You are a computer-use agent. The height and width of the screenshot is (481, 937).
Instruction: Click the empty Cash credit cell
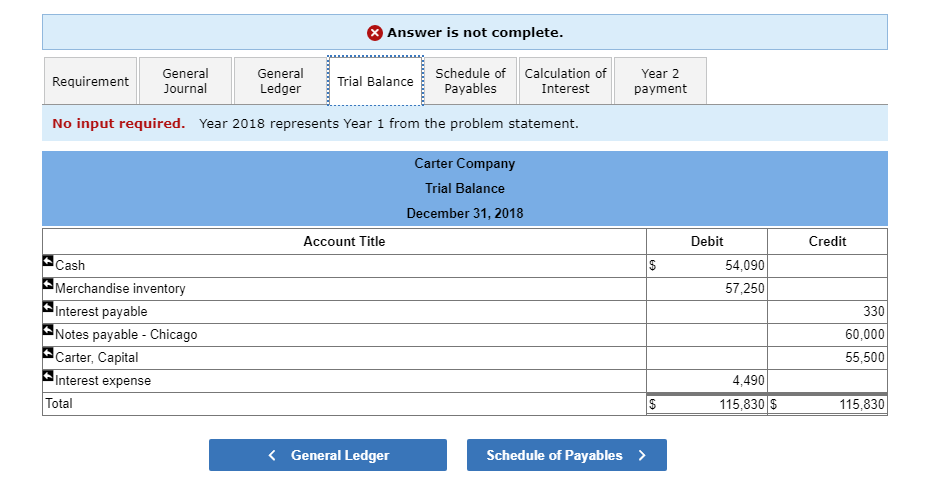tap(827, 266)
